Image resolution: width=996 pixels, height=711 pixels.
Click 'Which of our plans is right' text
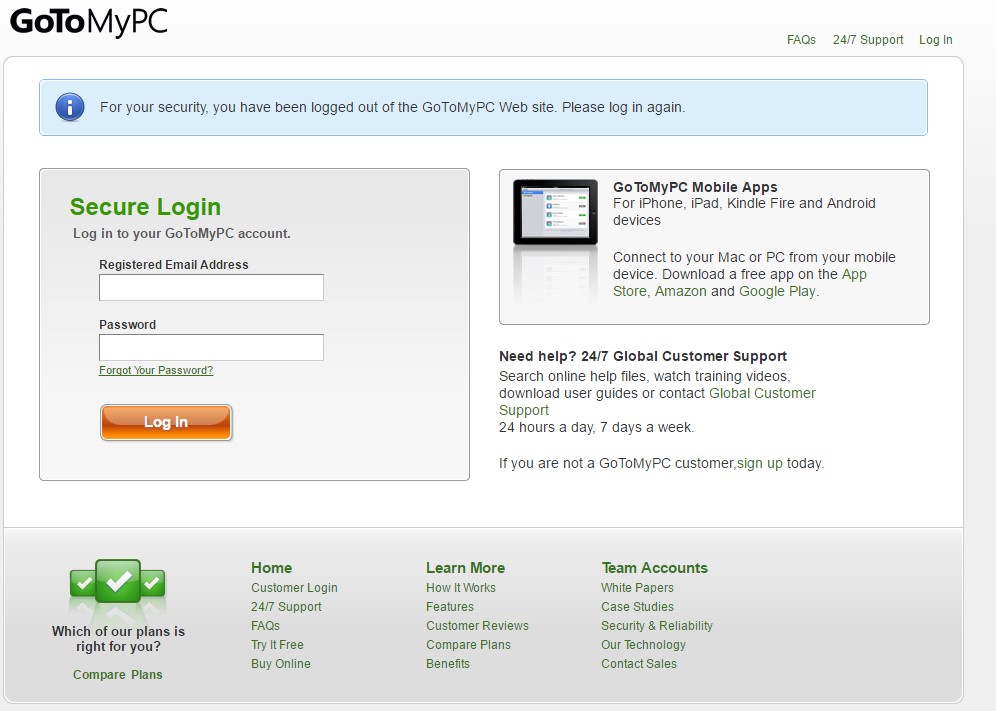(118, 639)
